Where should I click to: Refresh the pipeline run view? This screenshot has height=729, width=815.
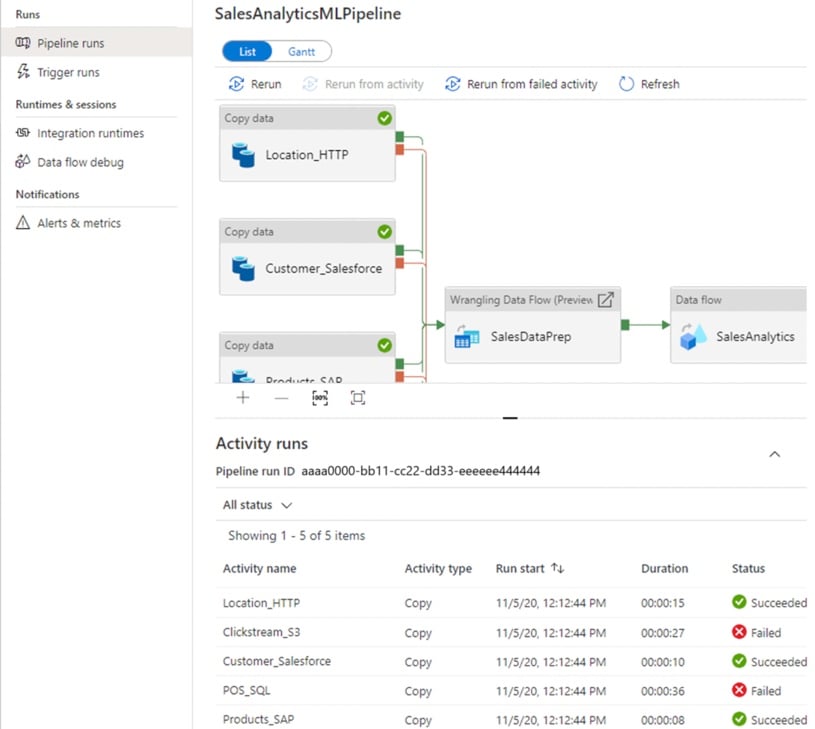coord(649,84)
